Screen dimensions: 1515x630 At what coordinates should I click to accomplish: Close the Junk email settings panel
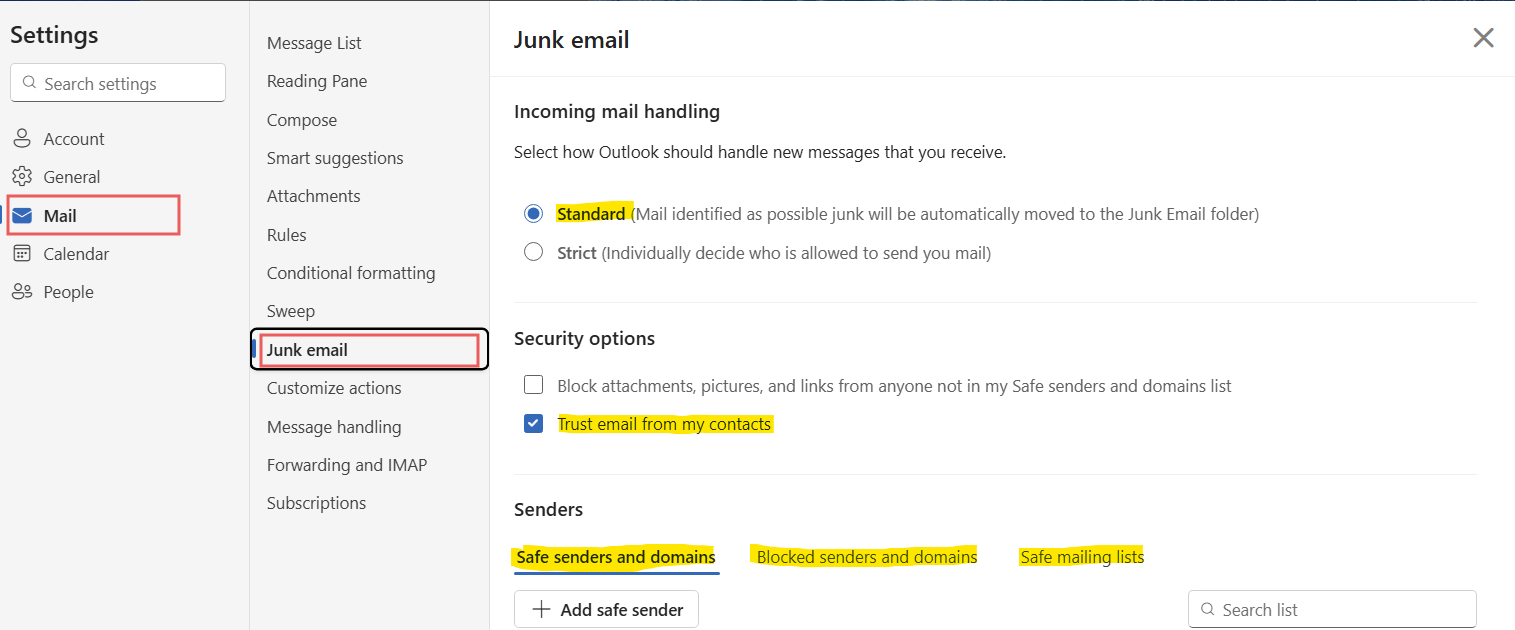pyautogui.click(x=1483, y=38)
